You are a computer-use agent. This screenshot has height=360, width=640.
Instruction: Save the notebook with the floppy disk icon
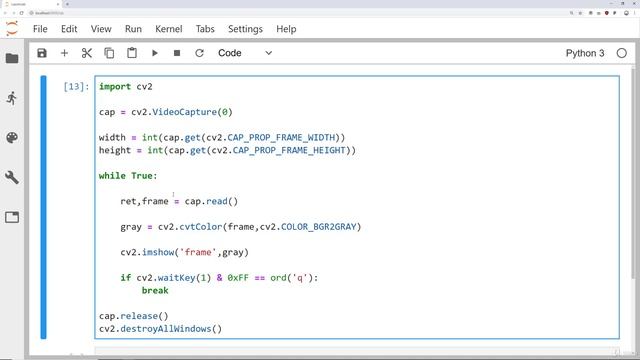click(x=42, y=53)
